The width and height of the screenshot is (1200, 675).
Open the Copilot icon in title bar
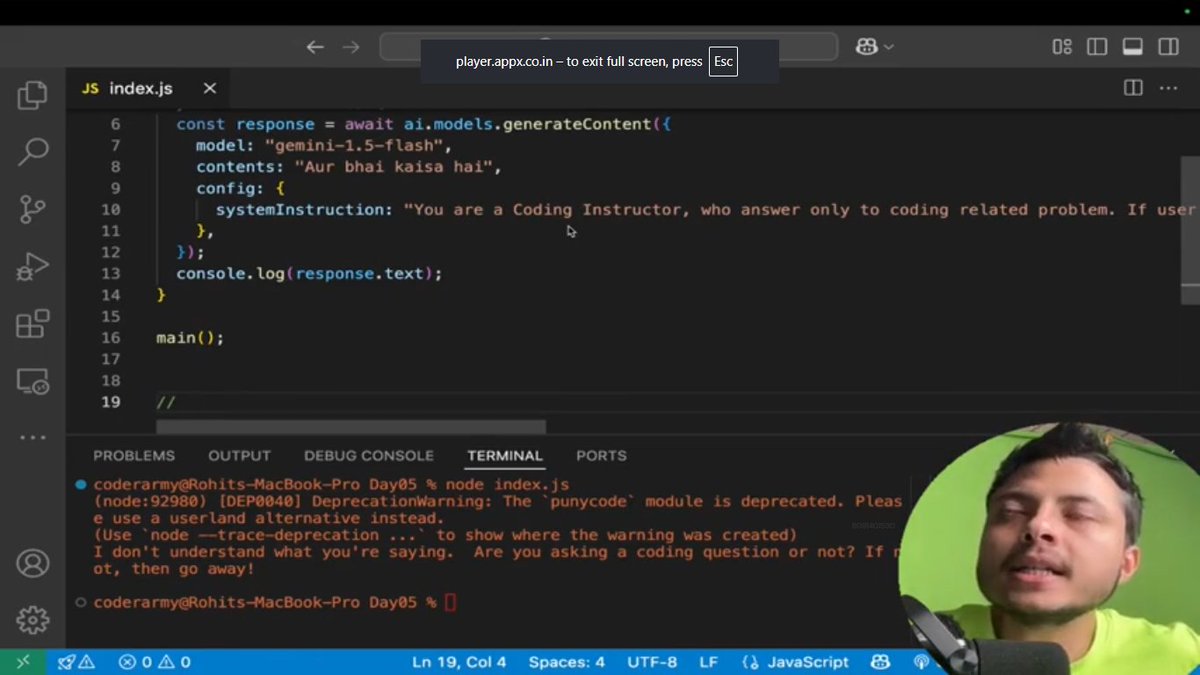click(866, 47)
